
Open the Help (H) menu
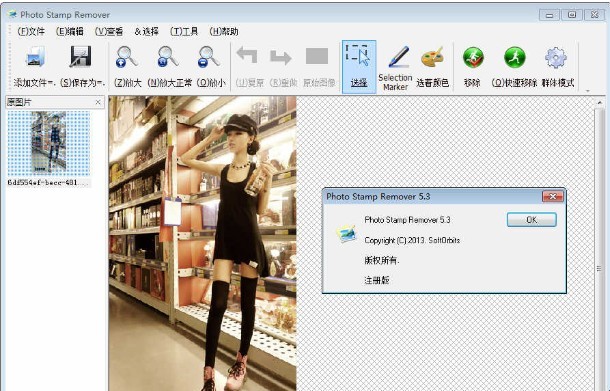tap(224, 32)
